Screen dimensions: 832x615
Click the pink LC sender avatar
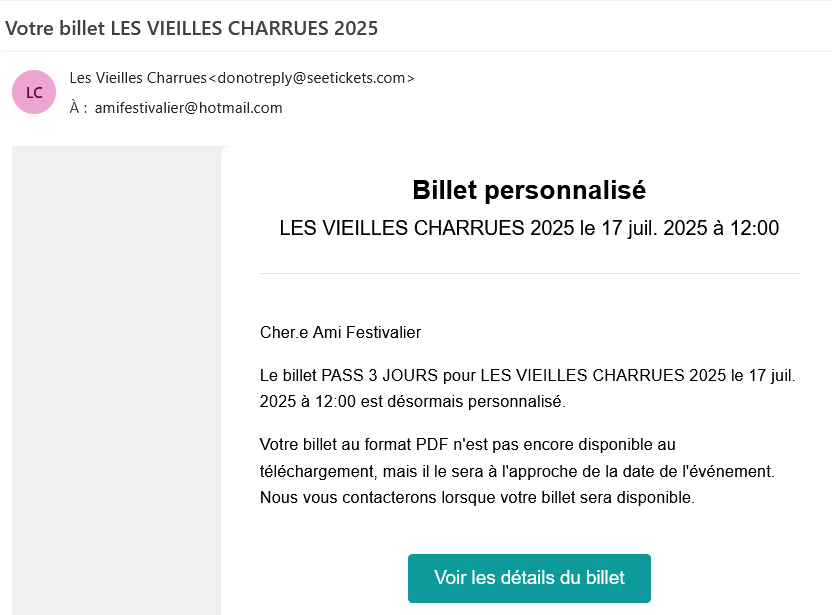coord(34,92)
